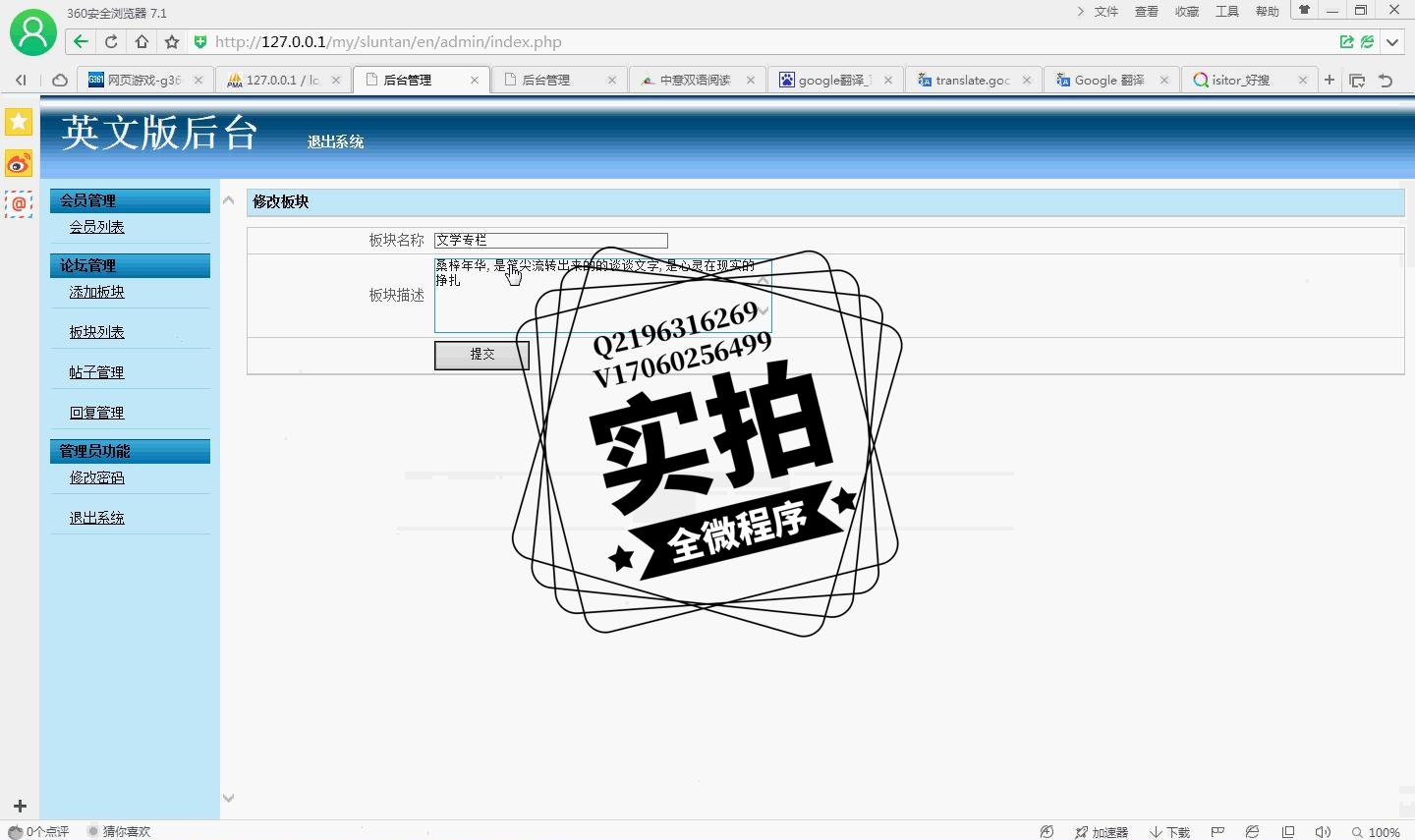The height and width of the screenshot is (840, 1415).
Task: Click the 板块名称 input field
Action: [551, 240]
